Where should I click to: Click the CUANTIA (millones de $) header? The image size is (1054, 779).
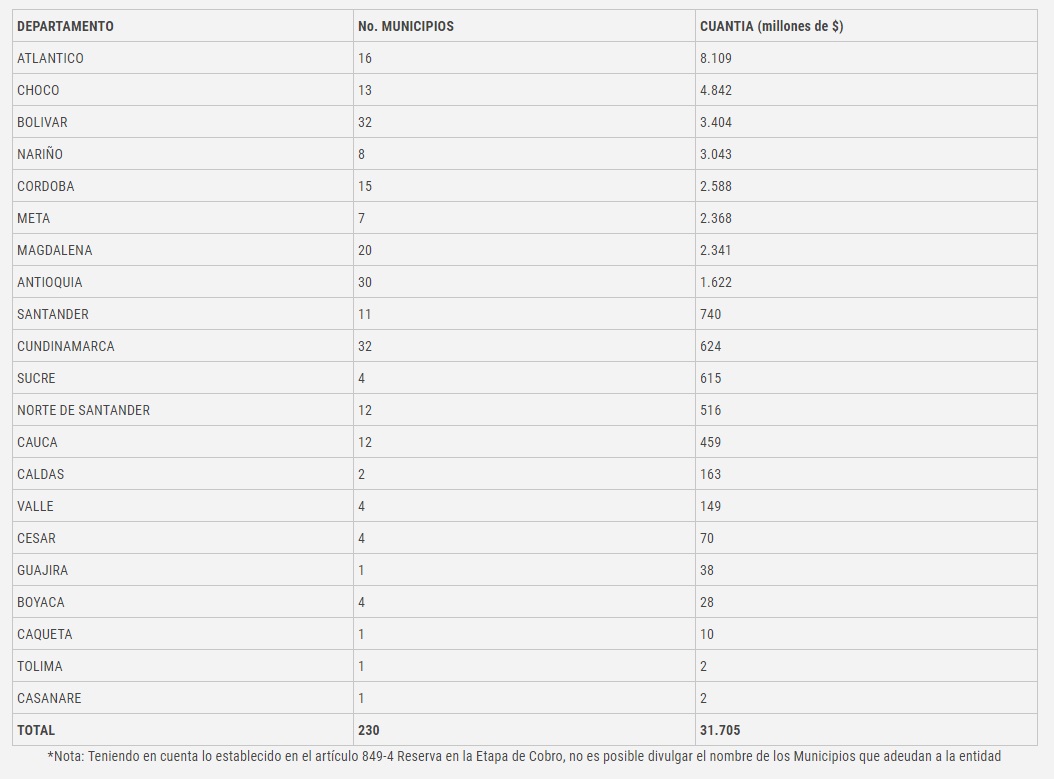click(771, 26)
